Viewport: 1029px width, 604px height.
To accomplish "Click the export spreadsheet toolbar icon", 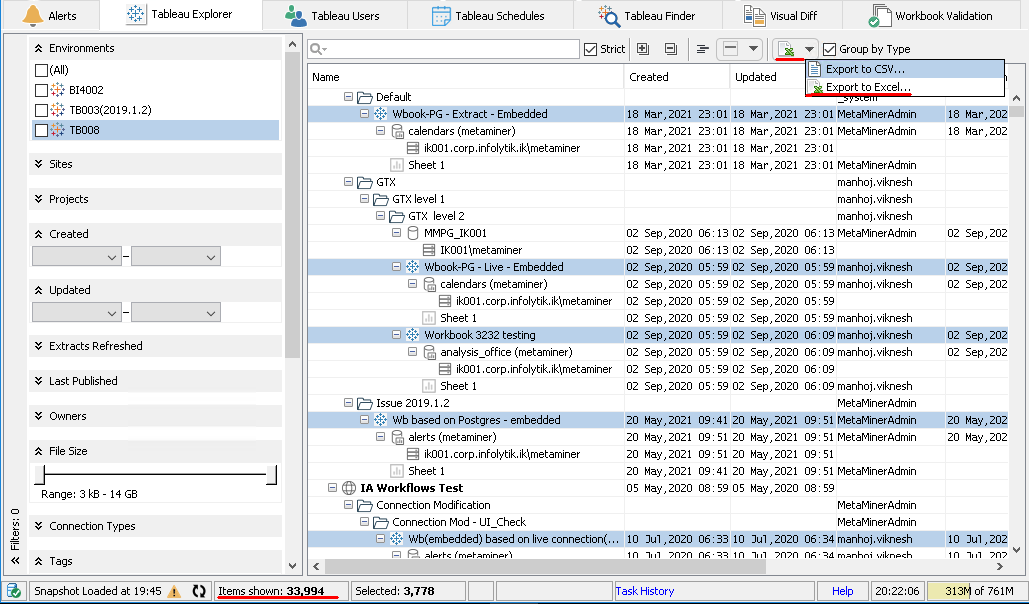I will tap(788, 49).
